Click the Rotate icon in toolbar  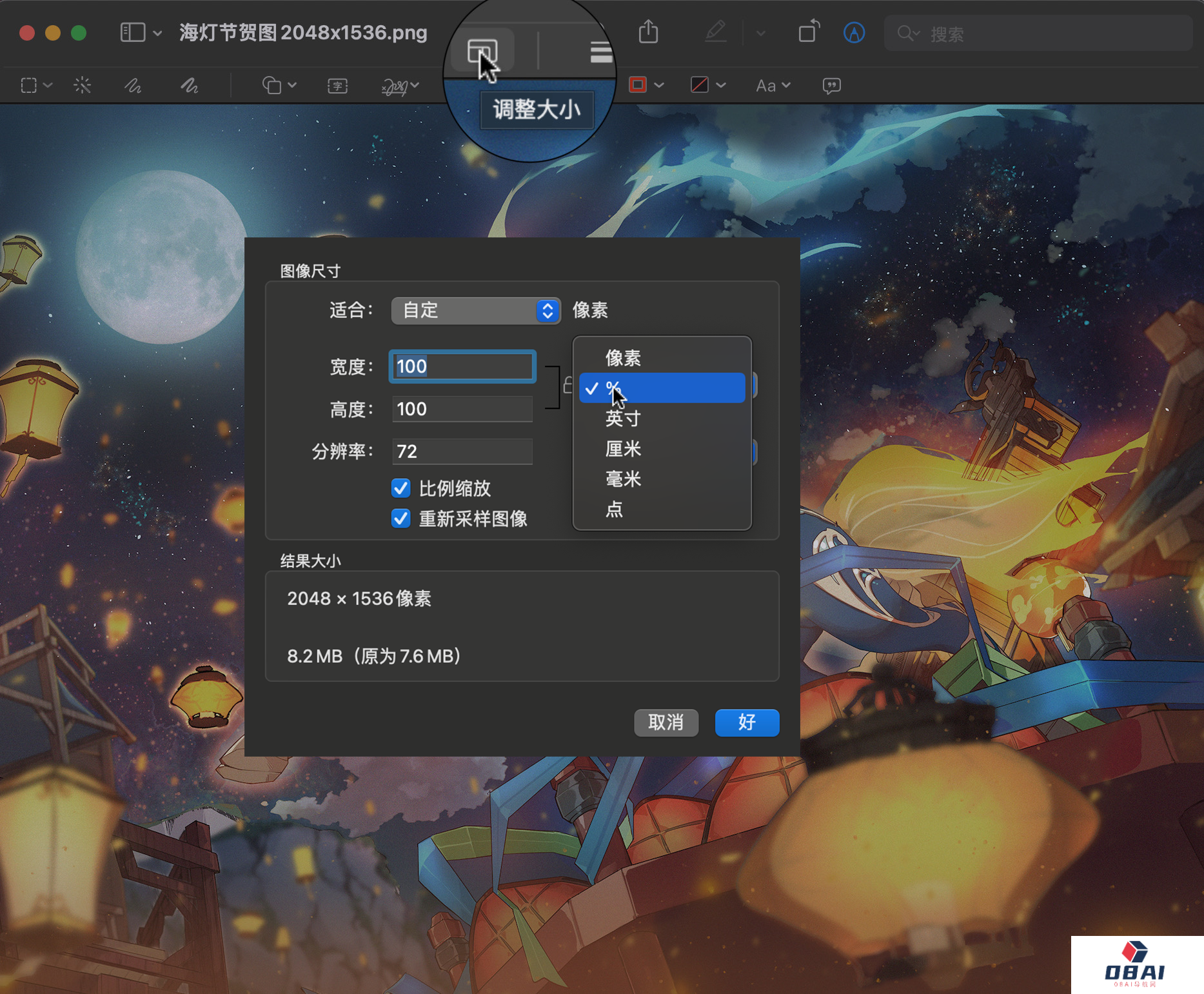click(x=809, y=32)
